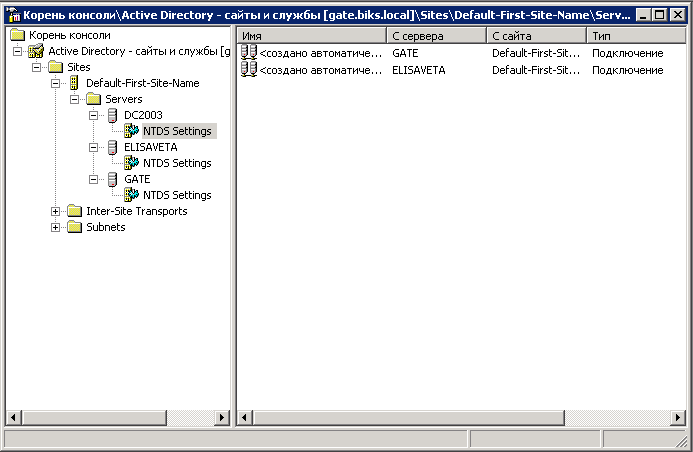The height and width of the screenshot is (452, 693).
Task: Click the Sites folder icon
Action: coord(55,67)
